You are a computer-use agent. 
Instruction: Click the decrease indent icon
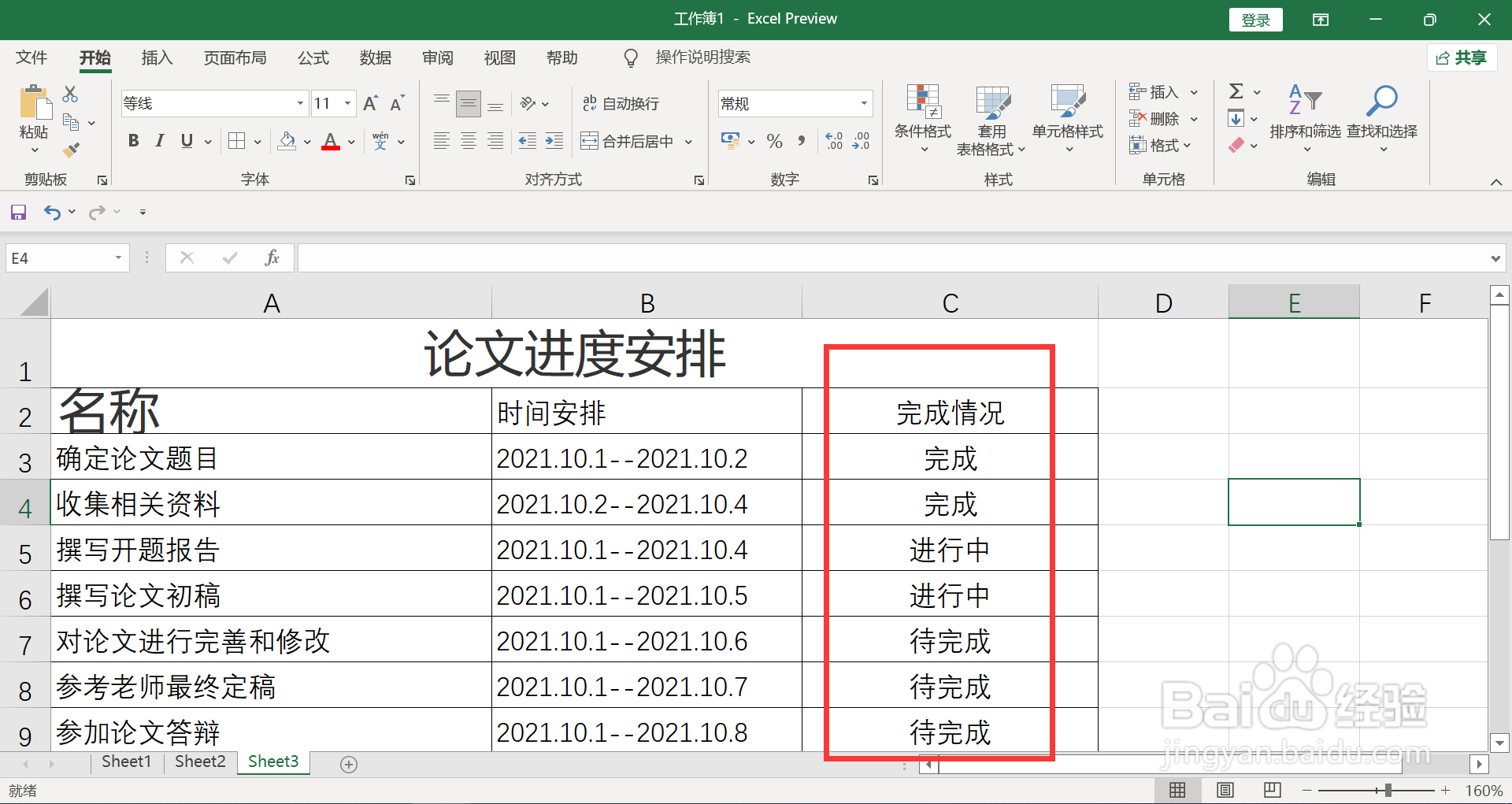click(528, 141)
